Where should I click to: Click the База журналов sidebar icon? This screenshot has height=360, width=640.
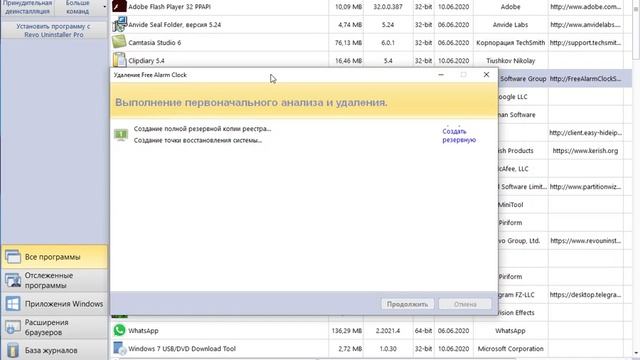pyautogui.click(x=13, y=350)
